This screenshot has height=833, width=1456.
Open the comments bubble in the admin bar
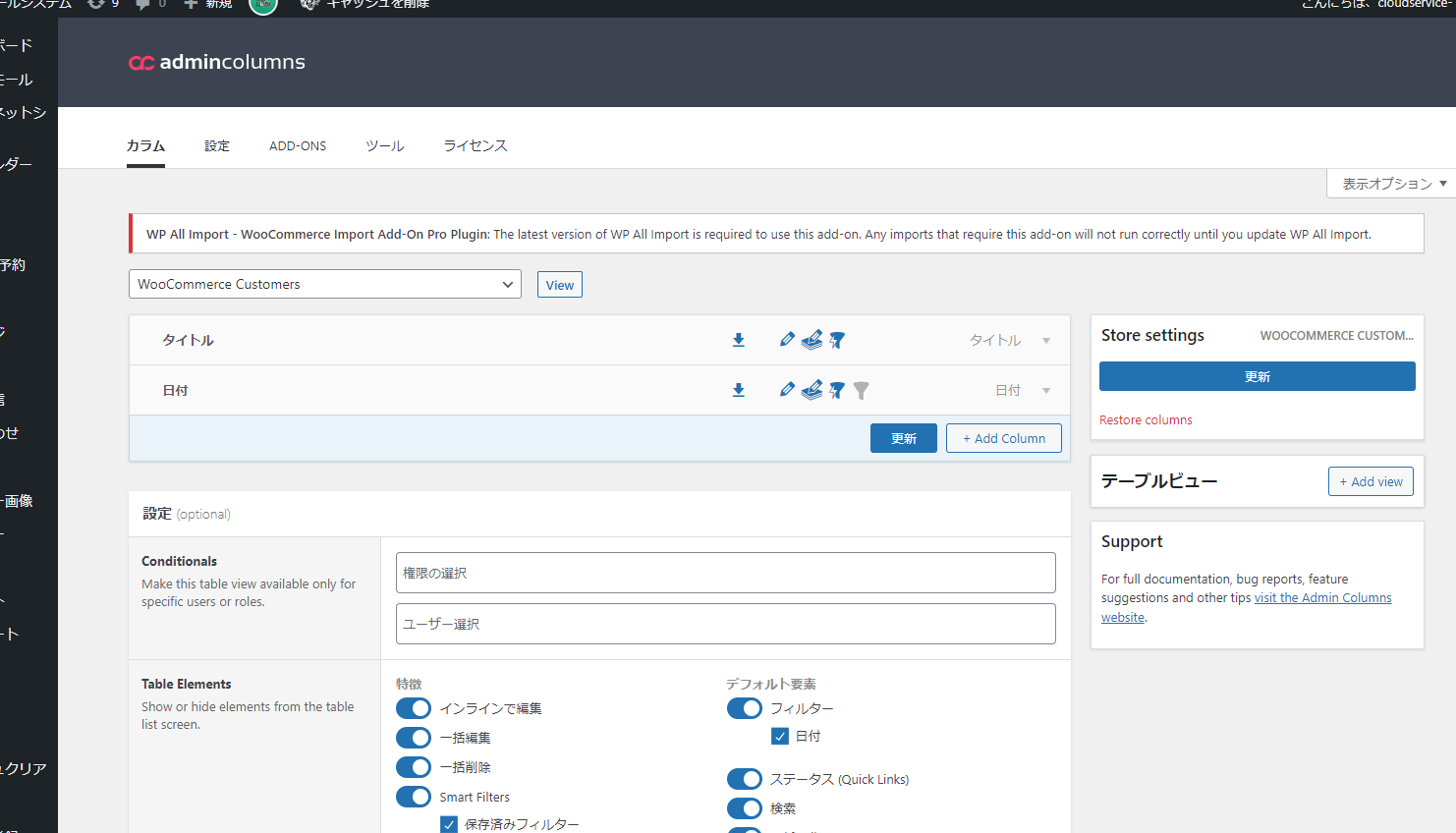149,4
